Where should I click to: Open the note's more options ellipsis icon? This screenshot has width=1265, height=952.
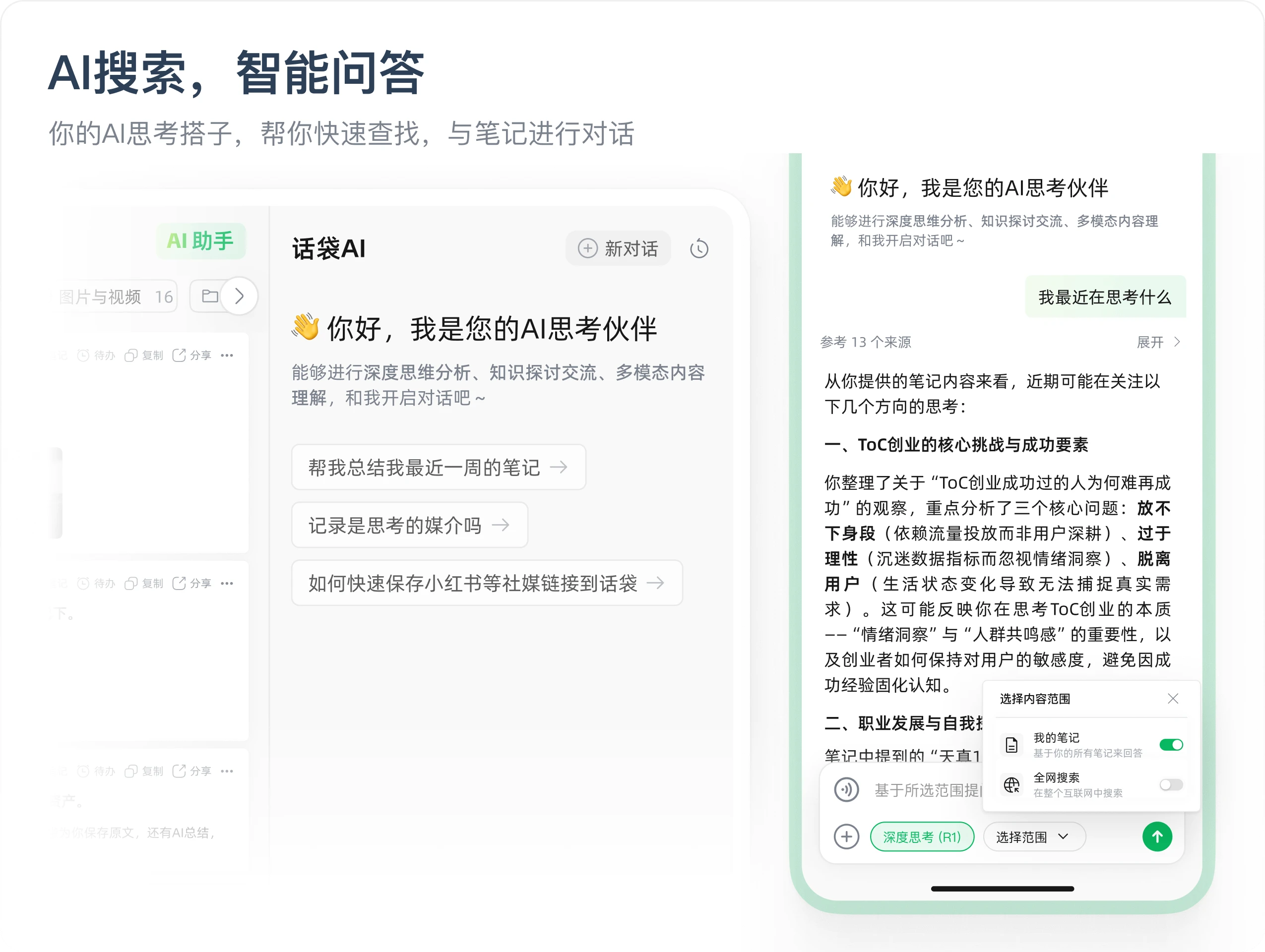click(228, 355)
